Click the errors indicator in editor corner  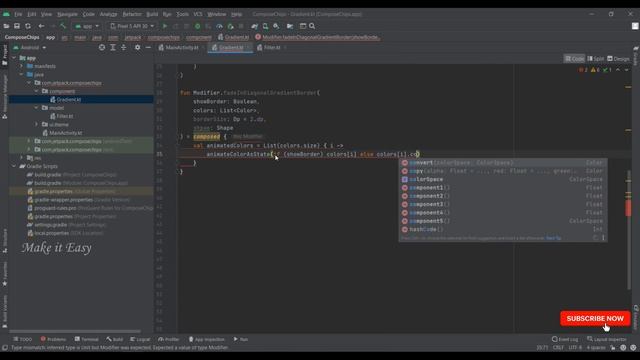583,70
